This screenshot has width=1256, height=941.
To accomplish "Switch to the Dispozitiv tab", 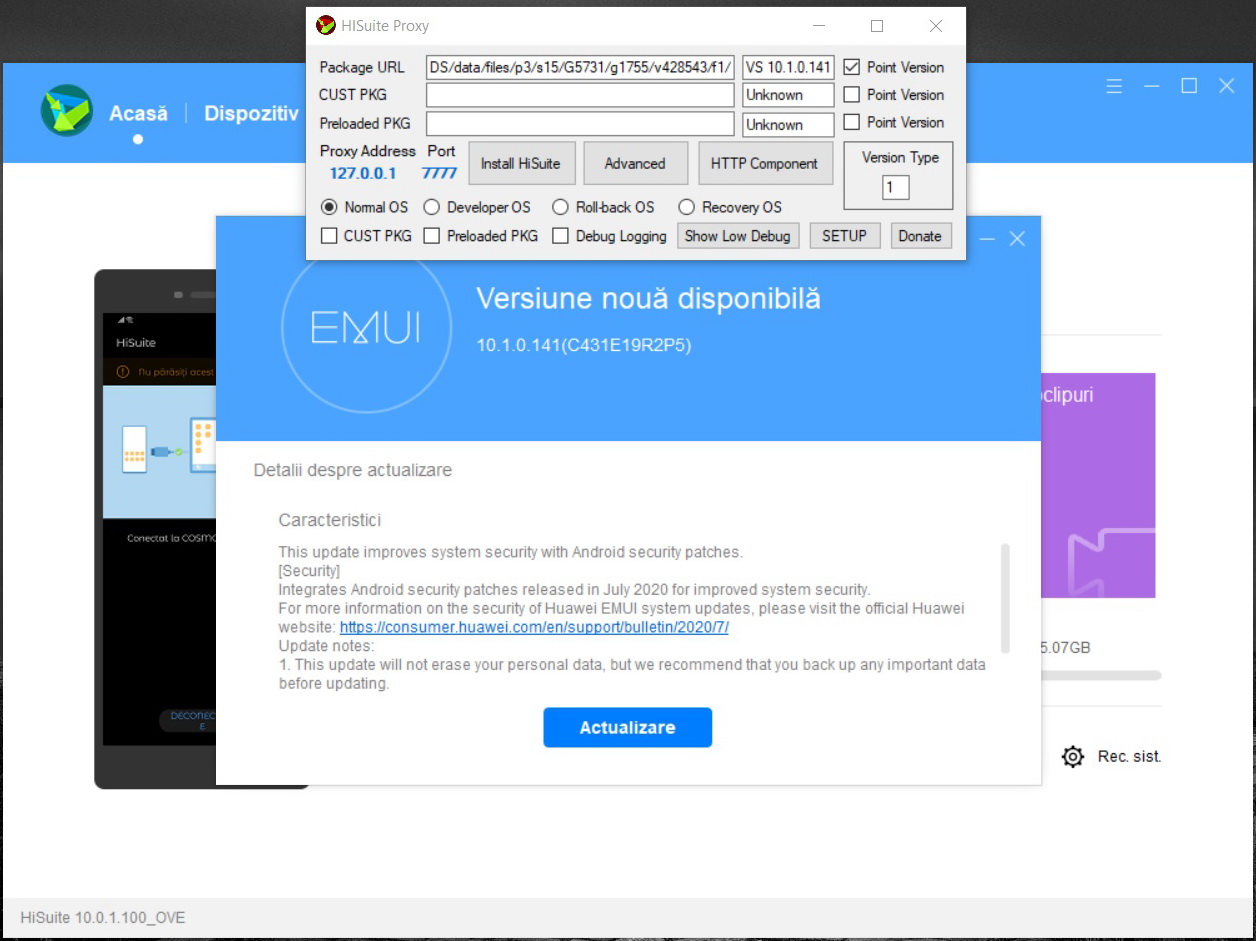I will tap(251, 113).
